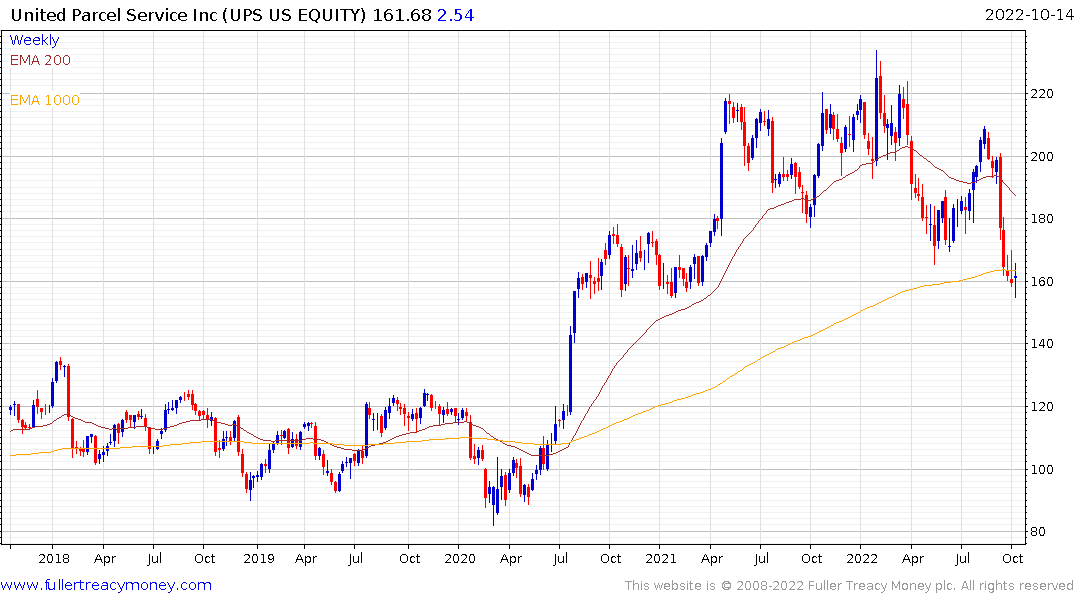Screen dimensions: 1075x600
Task: Click the 2020 year axis label
Action: pos(460,559)
